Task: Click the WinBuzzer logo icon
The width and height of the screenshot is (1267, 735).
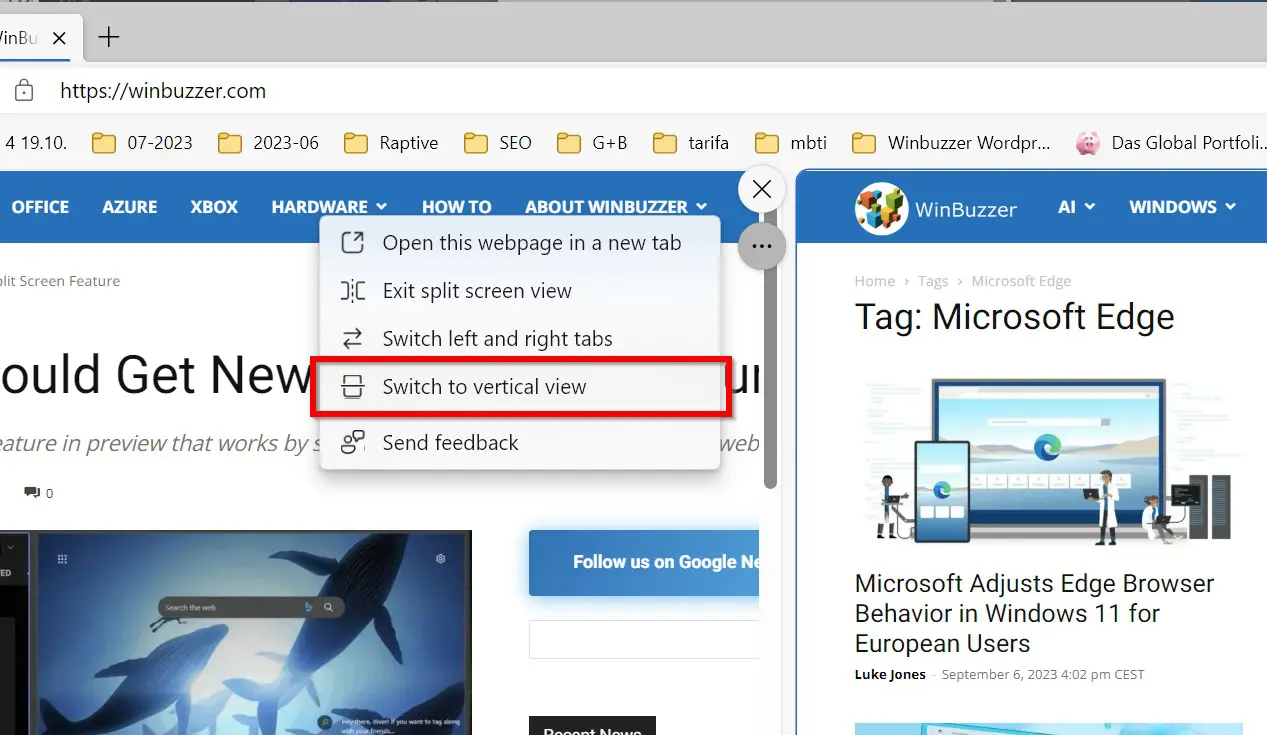Action: coord(881,207)
